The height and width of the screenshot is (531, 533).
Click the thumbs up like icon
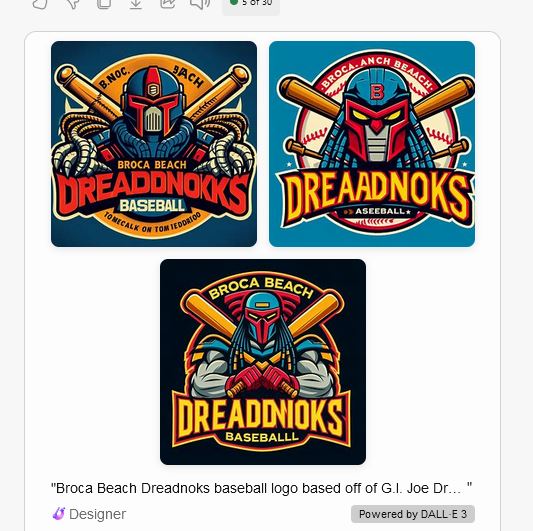pyautogui.click(x=40, y=3)
